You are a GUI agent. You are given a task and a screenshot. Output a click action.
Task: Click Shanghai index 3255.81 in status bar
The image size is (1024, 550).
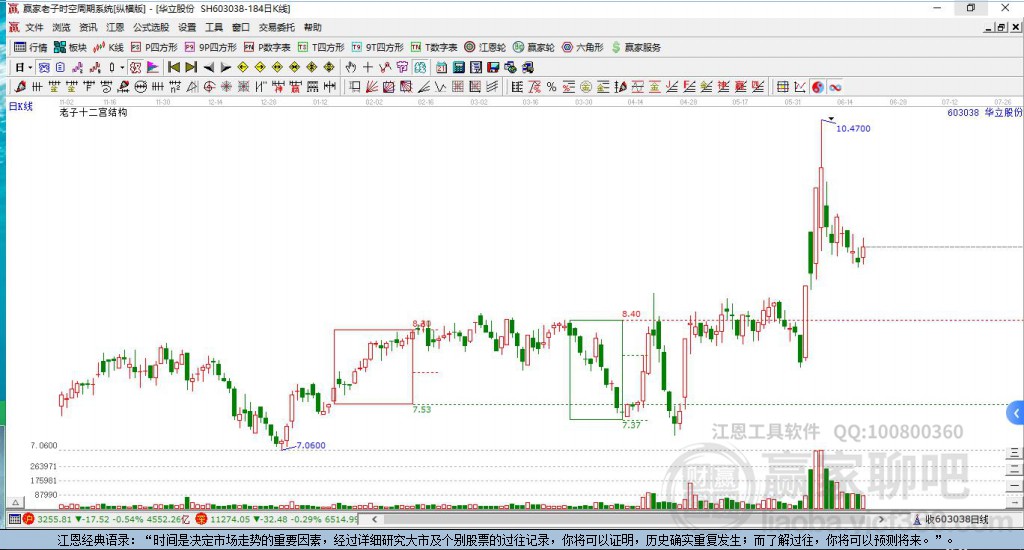coord(54,519)
